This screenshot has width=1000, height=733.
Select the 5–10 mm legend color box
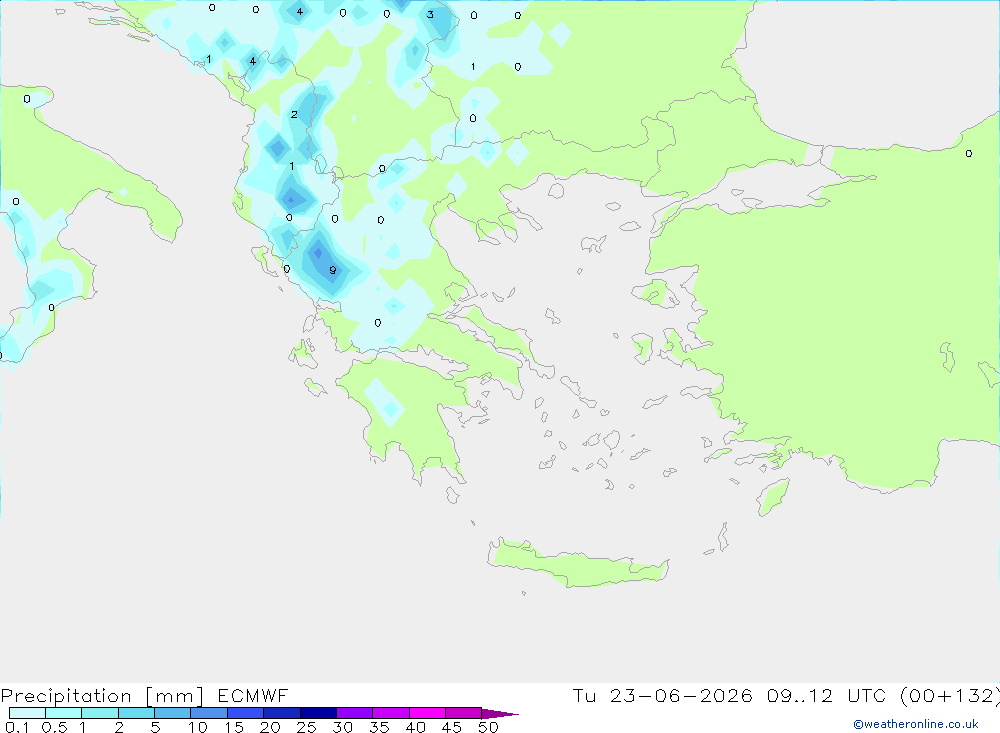[173, 713]
